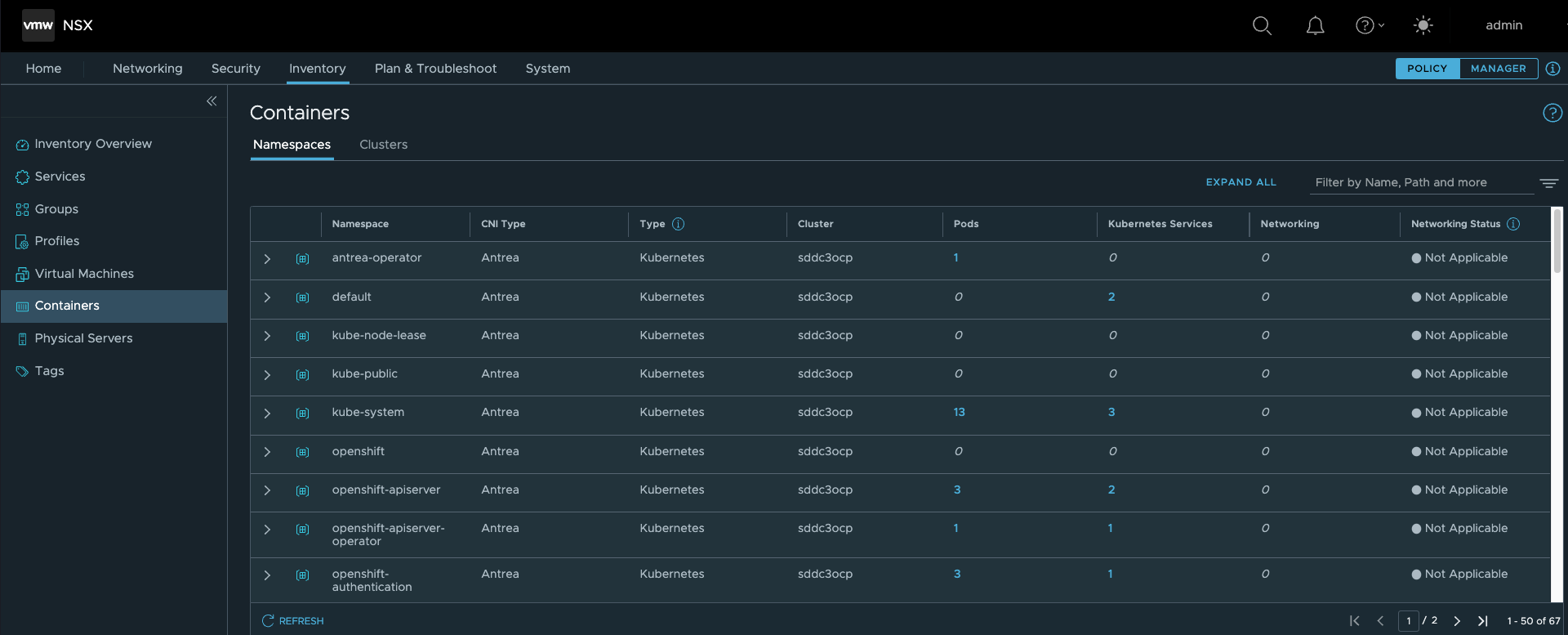Open the Inventory menu tab
Viewport: 1568px width, 635px height.
[318, 69]
